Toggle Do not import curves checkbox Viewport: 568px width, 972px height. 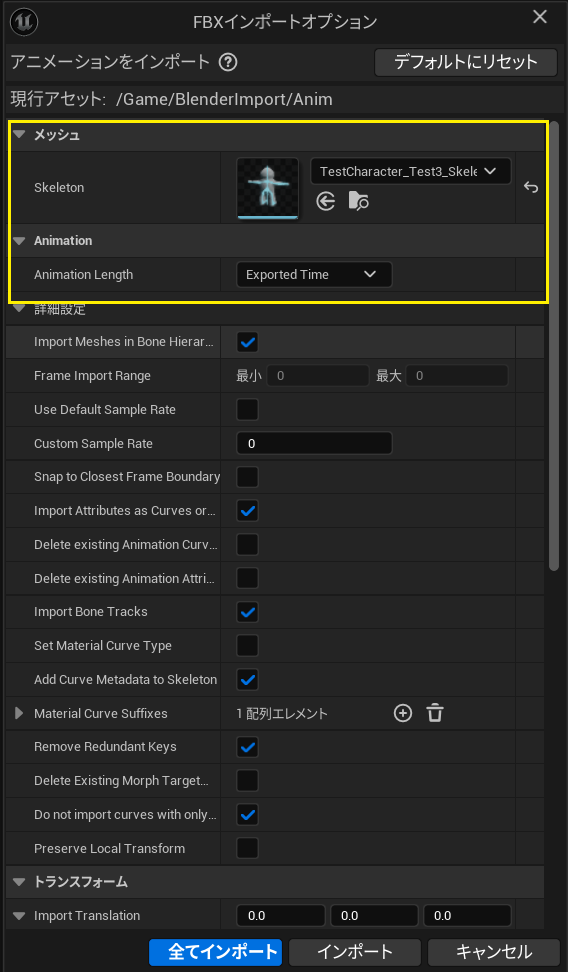248,815
